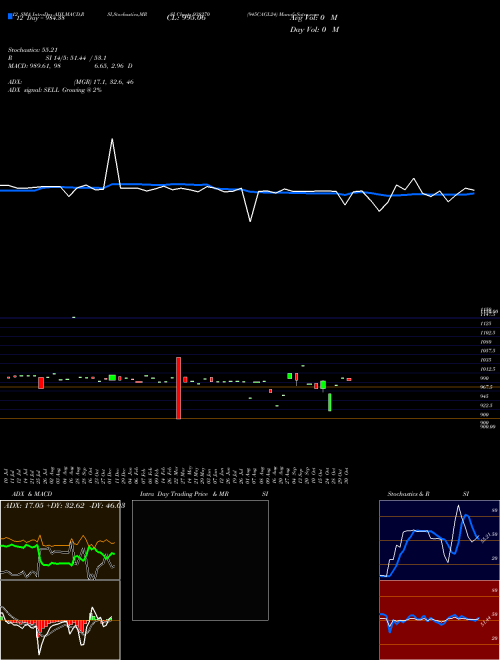
Task: Click the small green mark above the 1125 gridline
Action: (74, 317)
